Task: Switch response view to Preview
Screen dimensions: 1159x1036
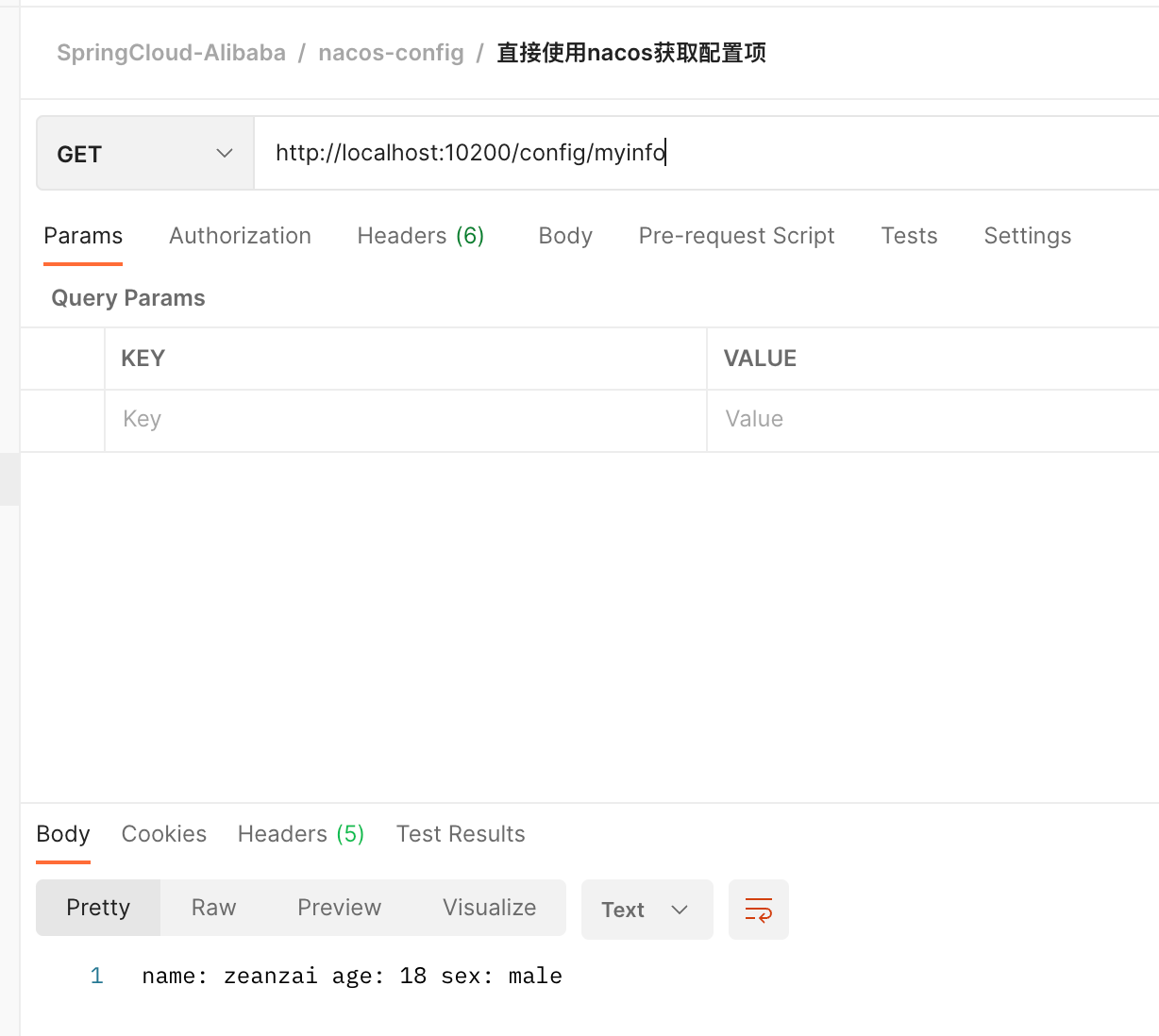Action: click(339, 908)
